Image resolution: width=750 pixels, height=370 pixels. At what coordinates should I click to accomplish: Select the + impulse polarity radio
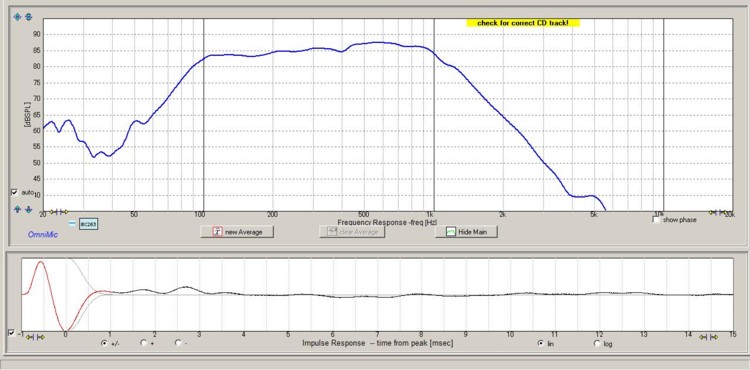click(143, 343)
